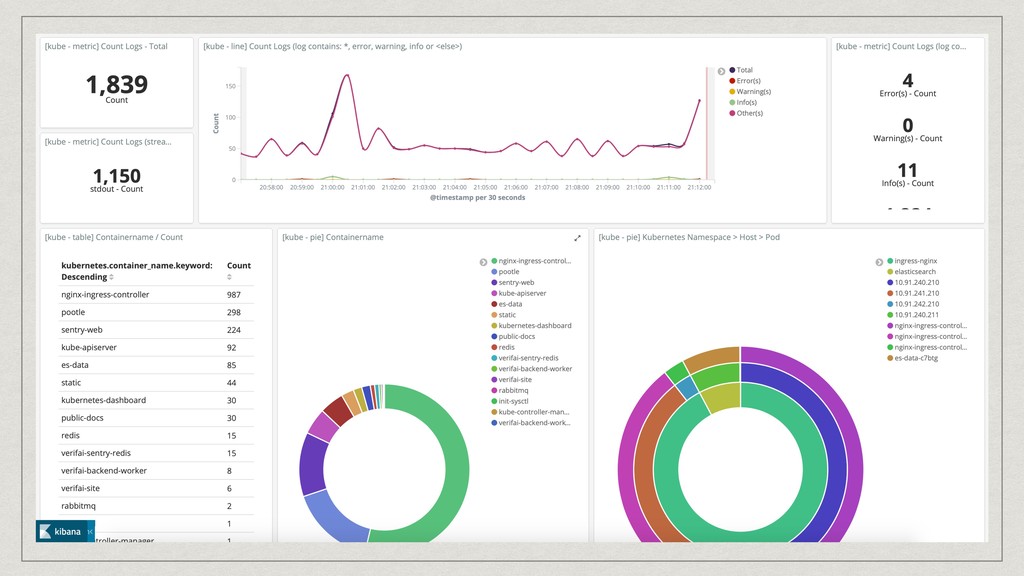Click the 1,839 total count metric
This screenshot has height=576, width=1024.
click(x=117, y=85)
